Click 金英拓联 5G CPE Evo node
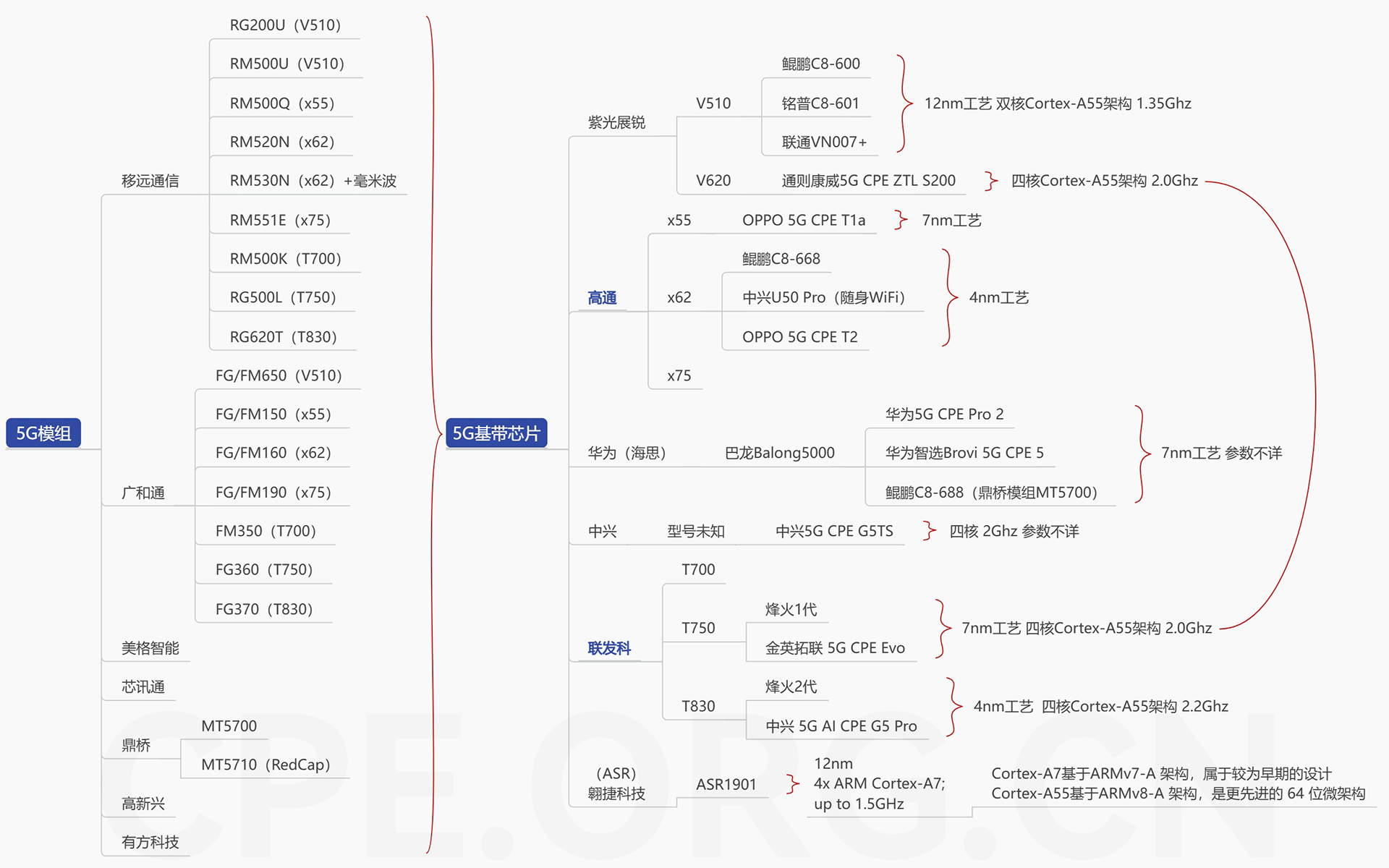The image size is (1389, 868). pyautogui.click(x=835, y=648)
